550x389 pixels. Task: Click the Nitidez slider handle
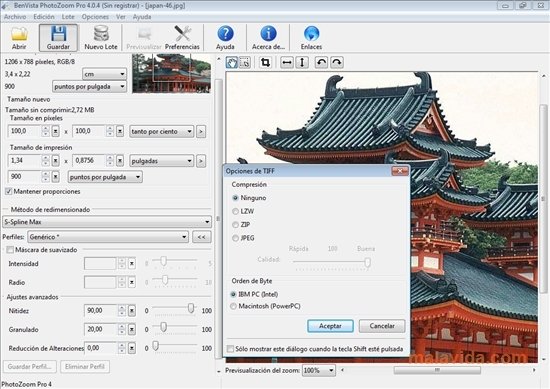[x=191, y=308]
